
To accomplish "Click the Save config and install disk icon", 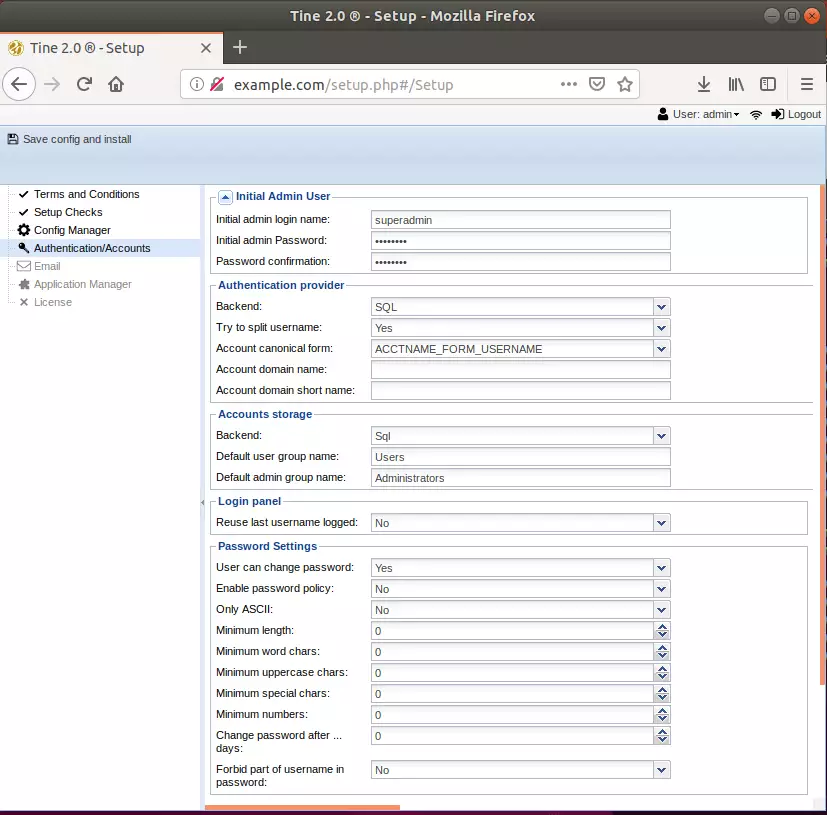I will click(13, 139).
